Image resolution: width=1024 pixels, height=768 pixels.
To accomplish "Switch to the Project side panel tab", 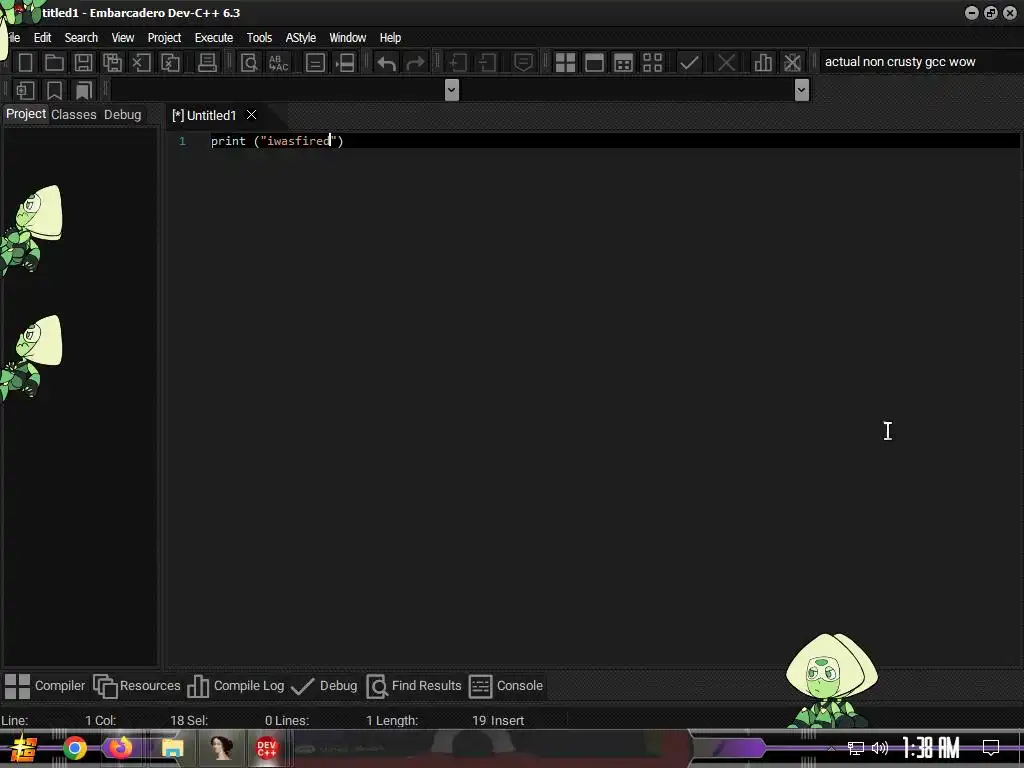I will 26,114.
